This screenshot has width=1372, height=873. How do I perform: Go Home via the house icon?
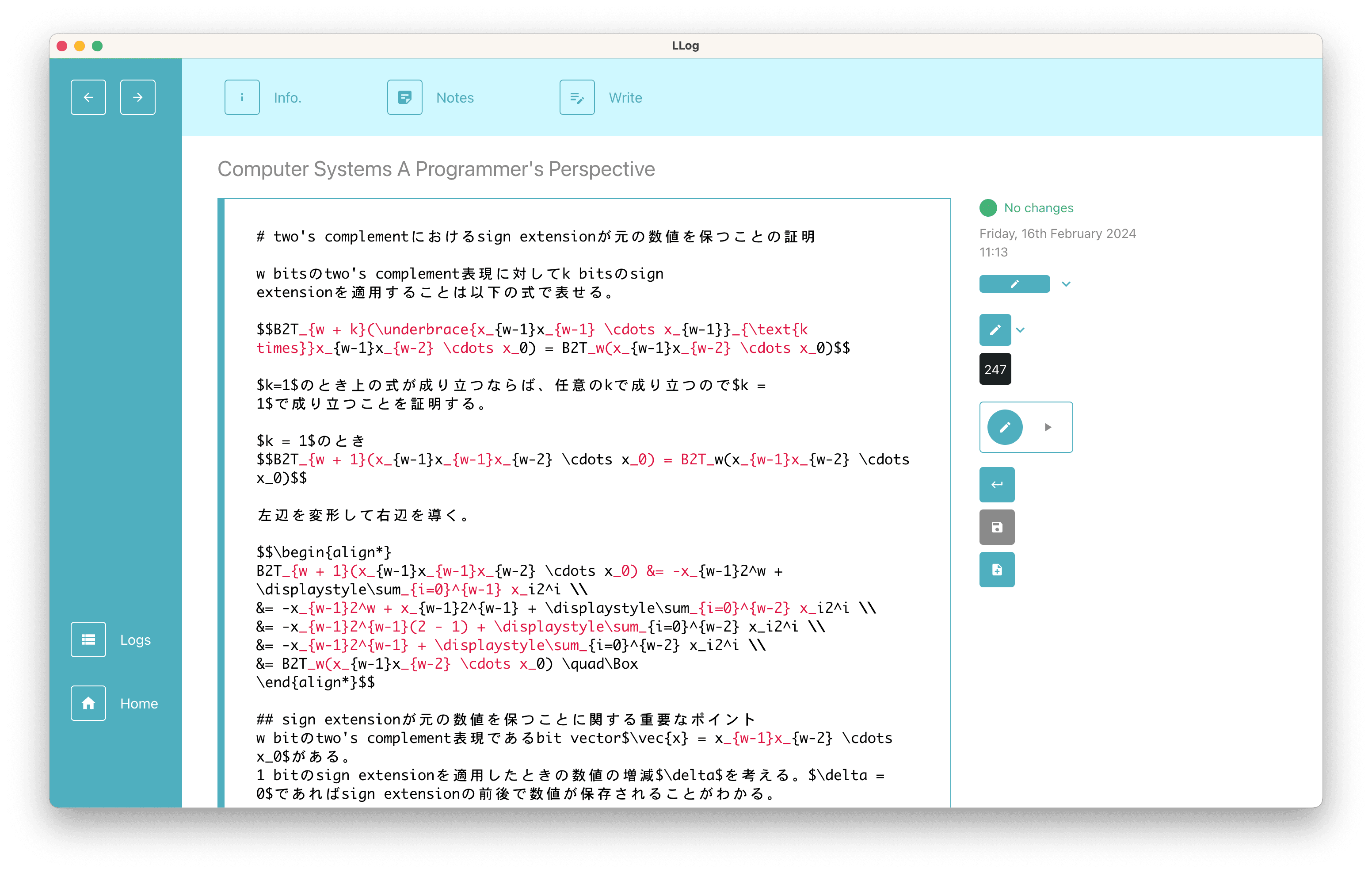point(88,703)
